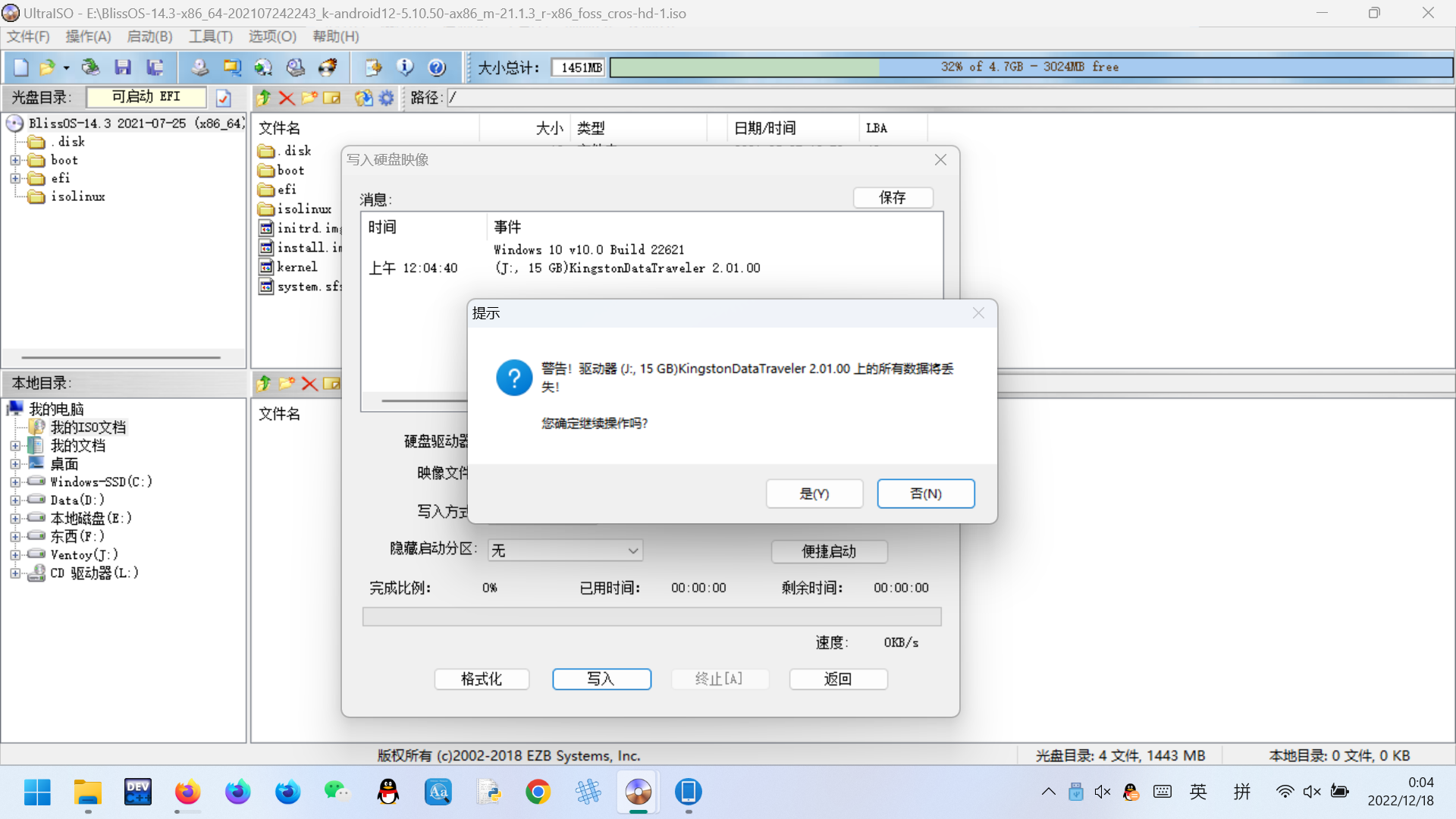Open Chrome from the taskbar

pyautogui.click(x=538, y=792)
